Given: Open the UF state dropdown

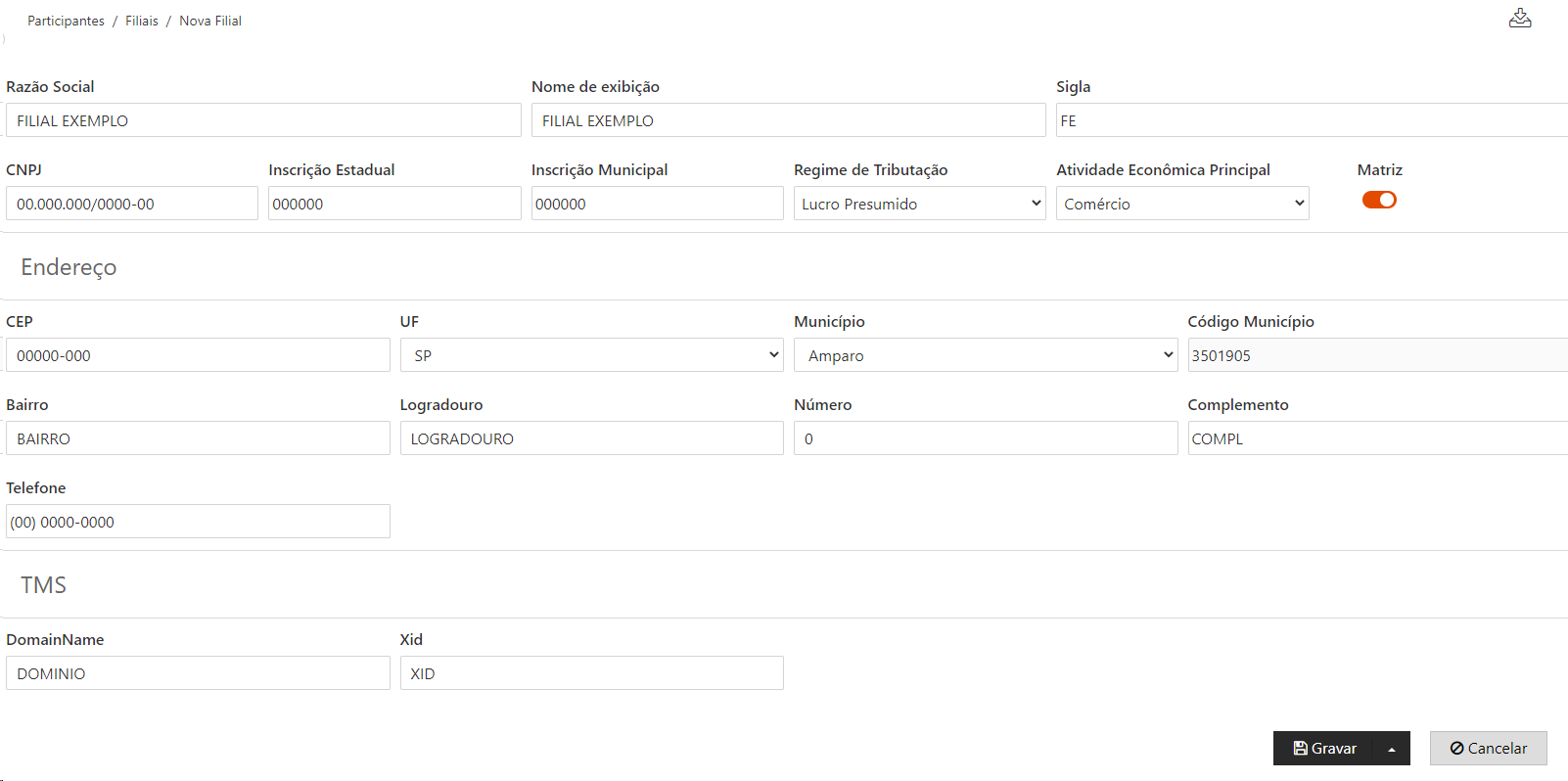Looking at the screenshot, I should click(x=591, y=355).
